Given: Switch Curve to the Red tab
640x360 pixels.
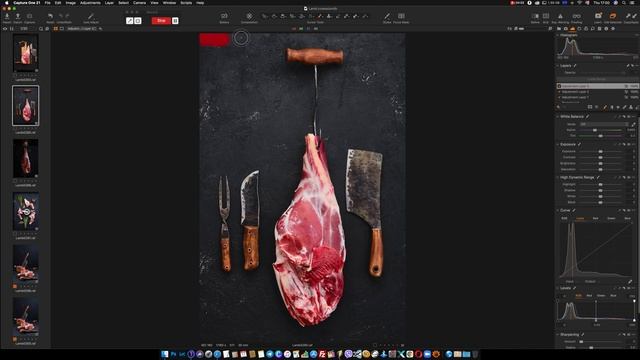Looking at the screenshot, I should tap(596, 218).
